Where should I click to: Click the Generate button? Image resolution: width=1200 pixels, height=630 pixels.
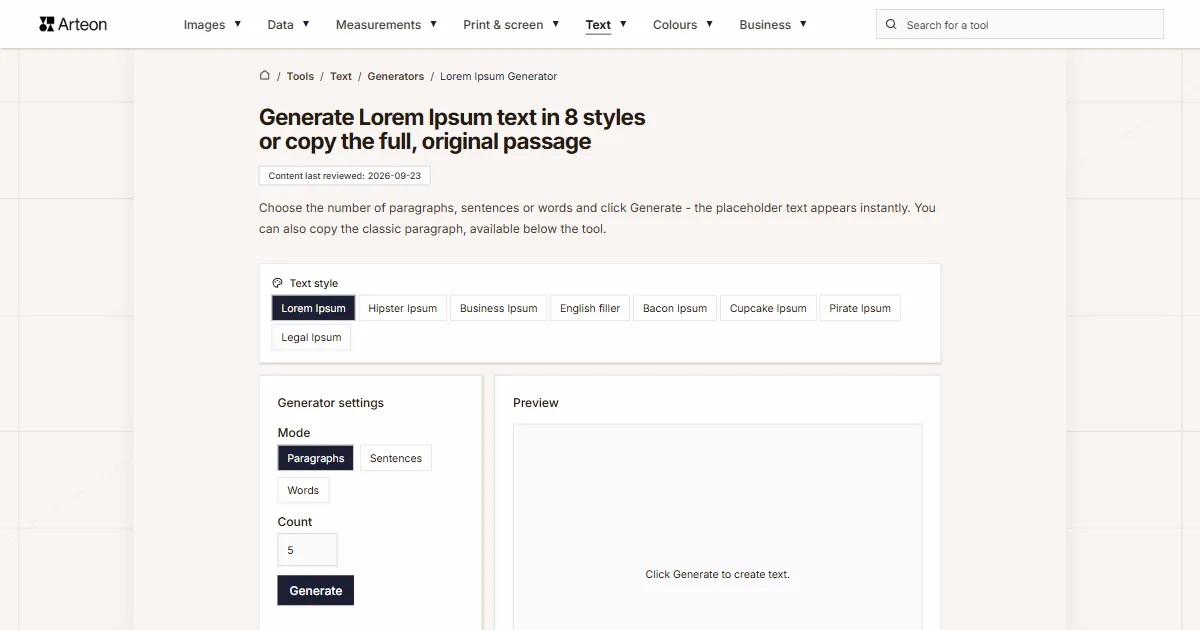pyautogui.click(x=316, y=590)
